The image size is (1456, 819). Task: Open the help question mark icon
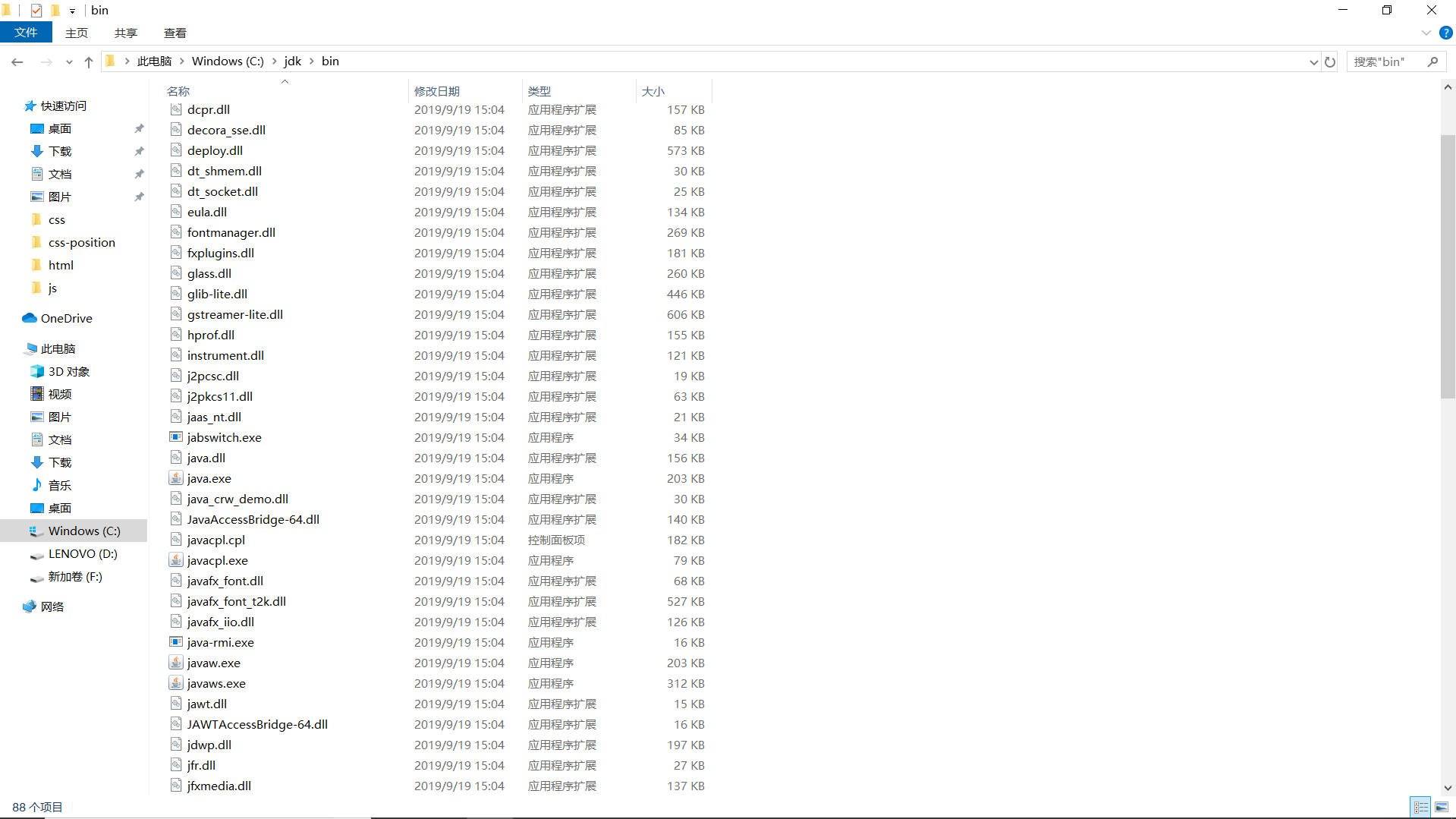click(1446, 33)
